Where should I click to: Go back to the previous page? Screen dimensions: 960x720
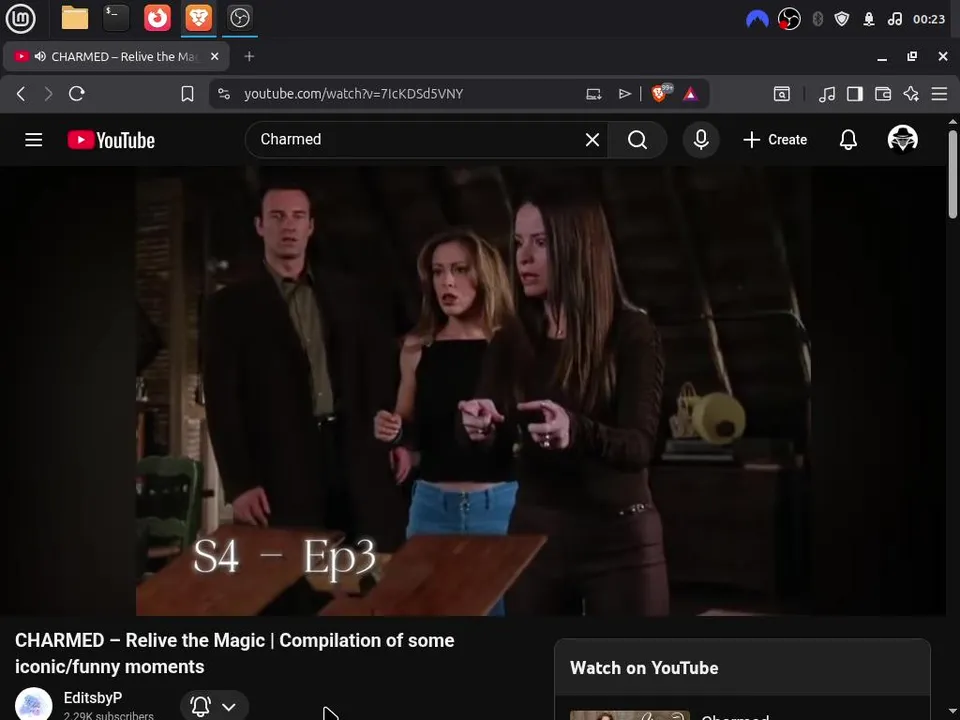point(21,94)
